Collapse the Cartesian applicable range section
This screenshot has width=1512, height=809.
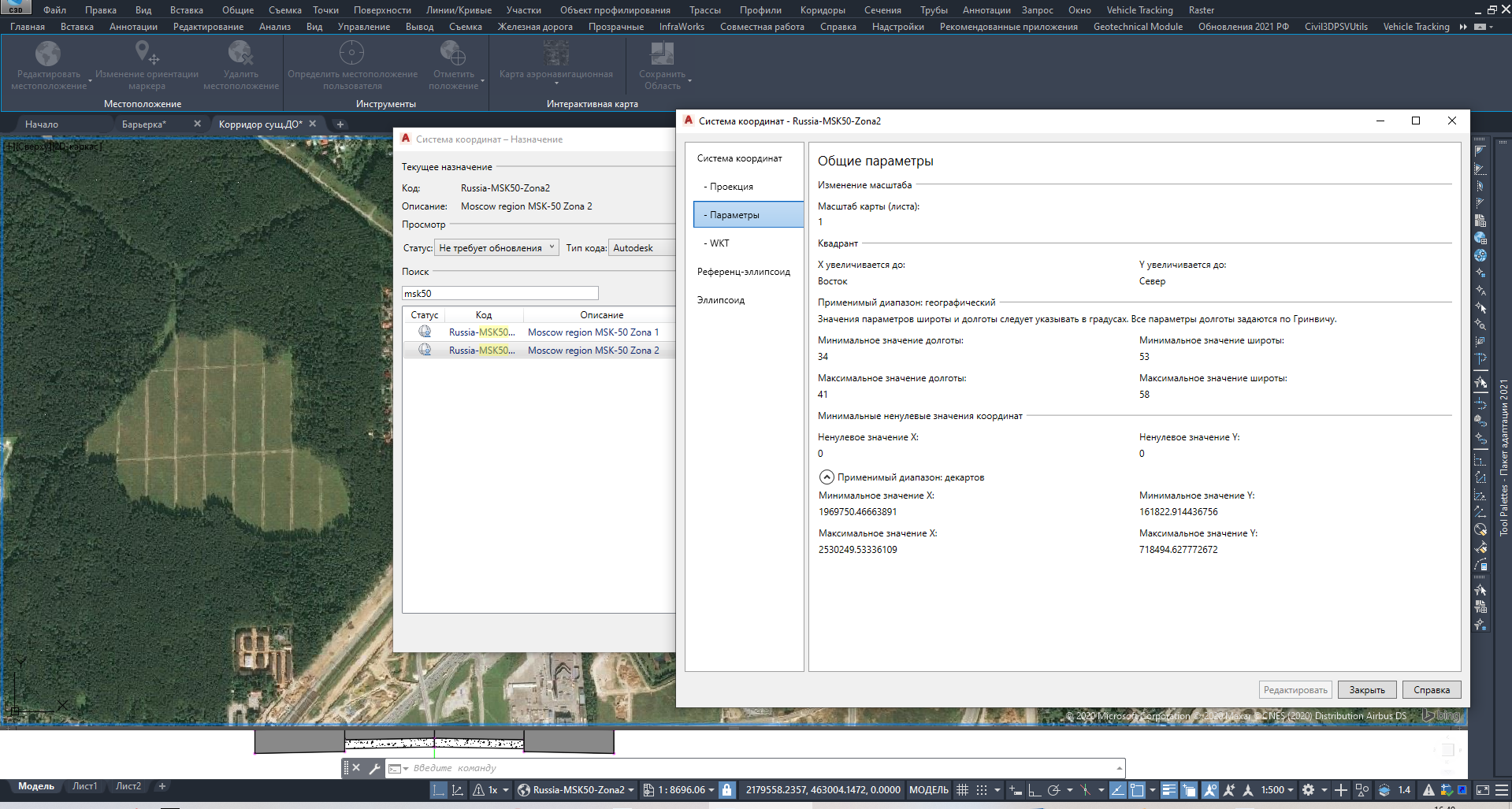(x=827, y=477)
